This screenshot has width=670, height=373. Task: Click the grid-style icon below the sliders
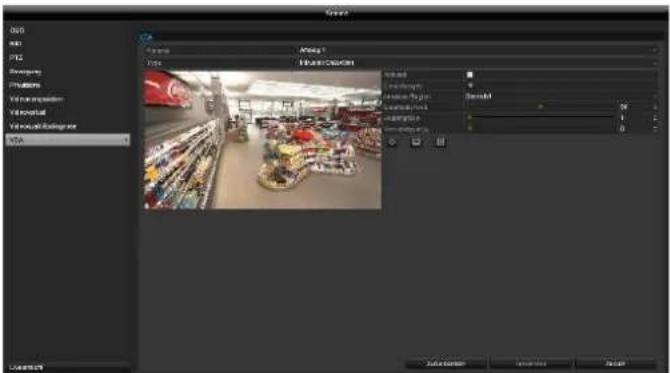pos(440,142)
